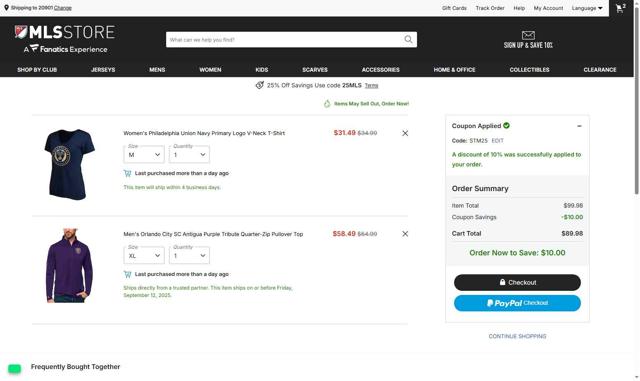Click the cart icon under Orlando City item
This screenshot has height=381, width=640.
coord(127,274)
